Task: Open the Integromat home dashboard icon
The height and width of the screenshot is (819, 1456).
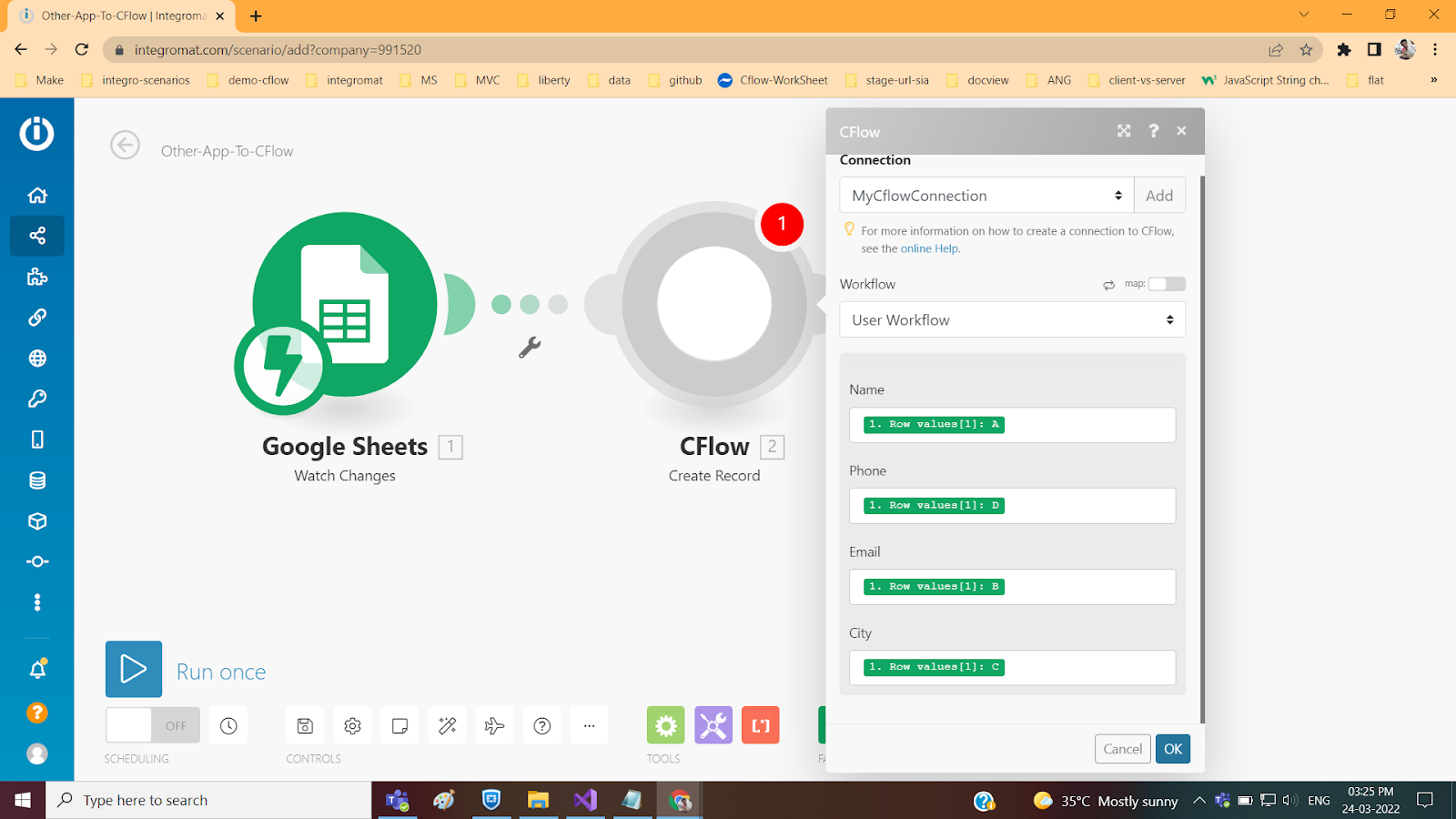Action: (x=37, y=195)
